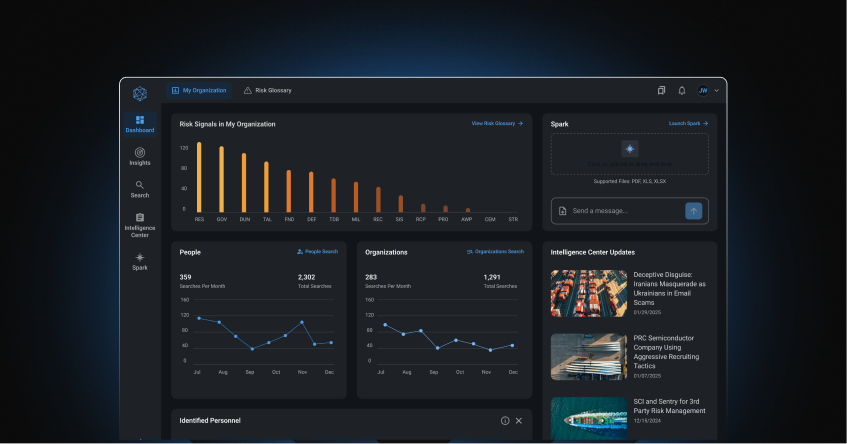847x444 pixels.
Task: Open the Search sidebar icon
Action: tap(139, 189)
